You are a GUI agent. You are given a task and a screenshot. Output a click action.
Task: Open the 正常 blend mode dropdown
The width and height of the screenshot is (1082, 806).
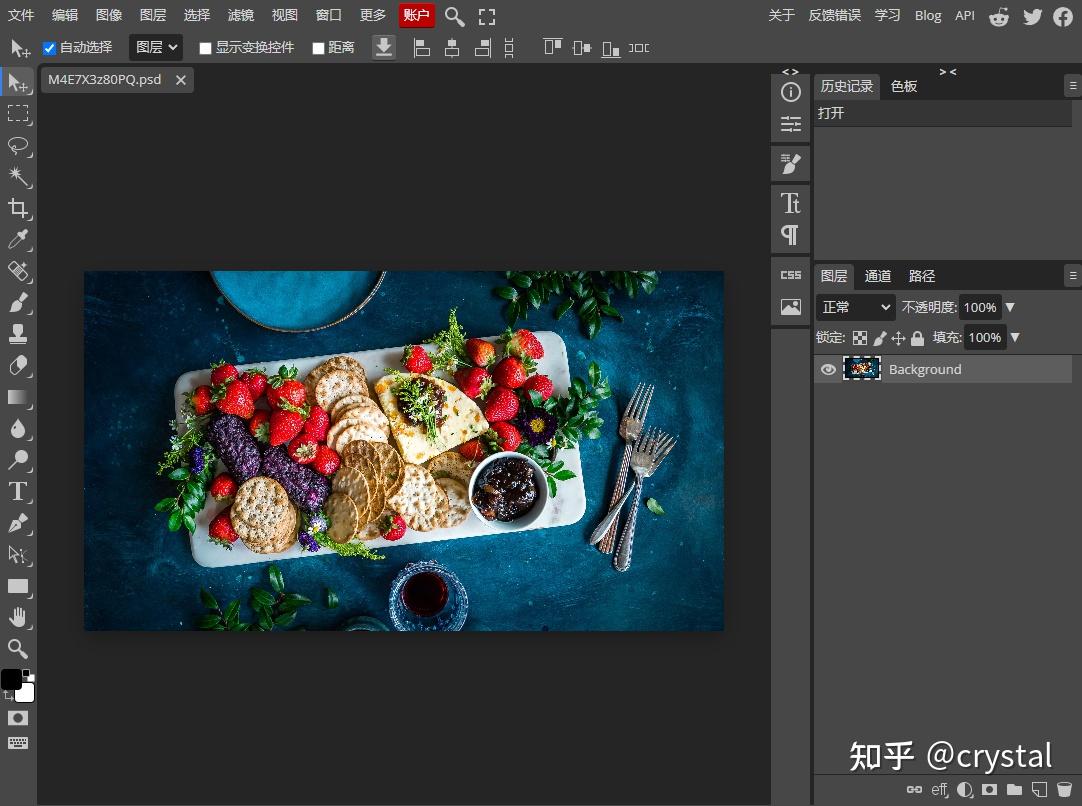[x=856, y=307]
